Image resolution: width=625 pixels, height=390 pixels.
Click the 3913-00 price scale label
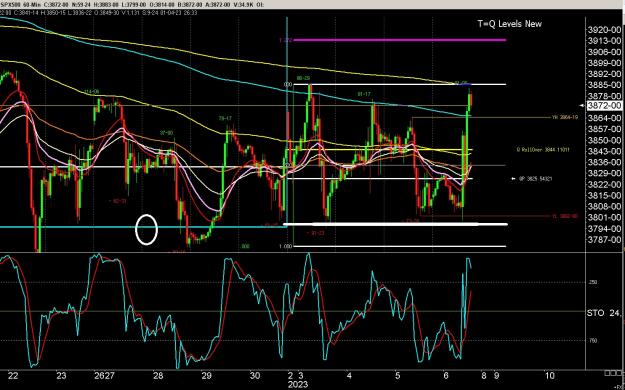[604, 41]
